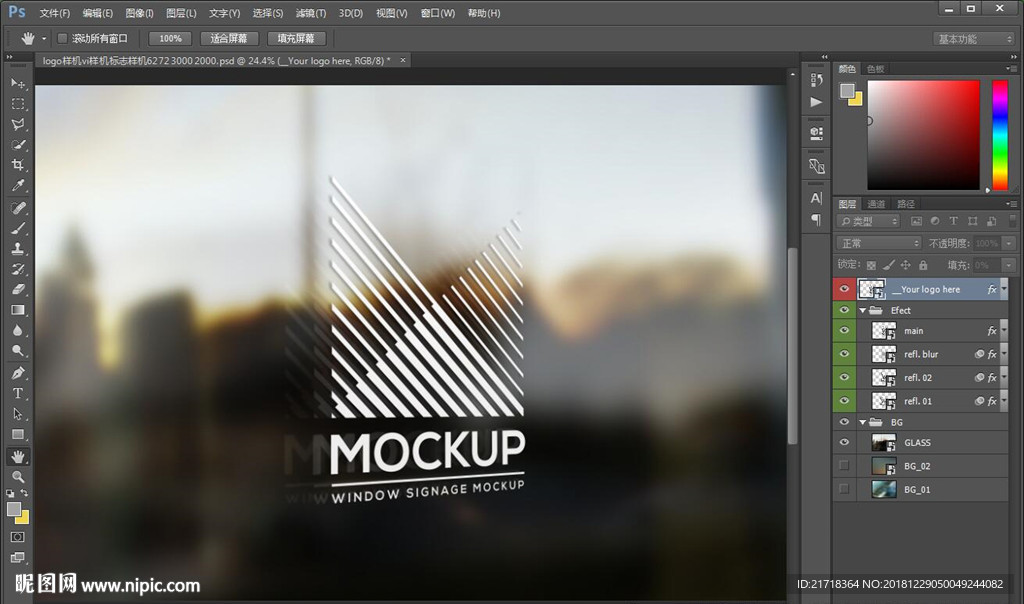
Task: Collapse the BG layer group
Action: [x=863, y=422]
